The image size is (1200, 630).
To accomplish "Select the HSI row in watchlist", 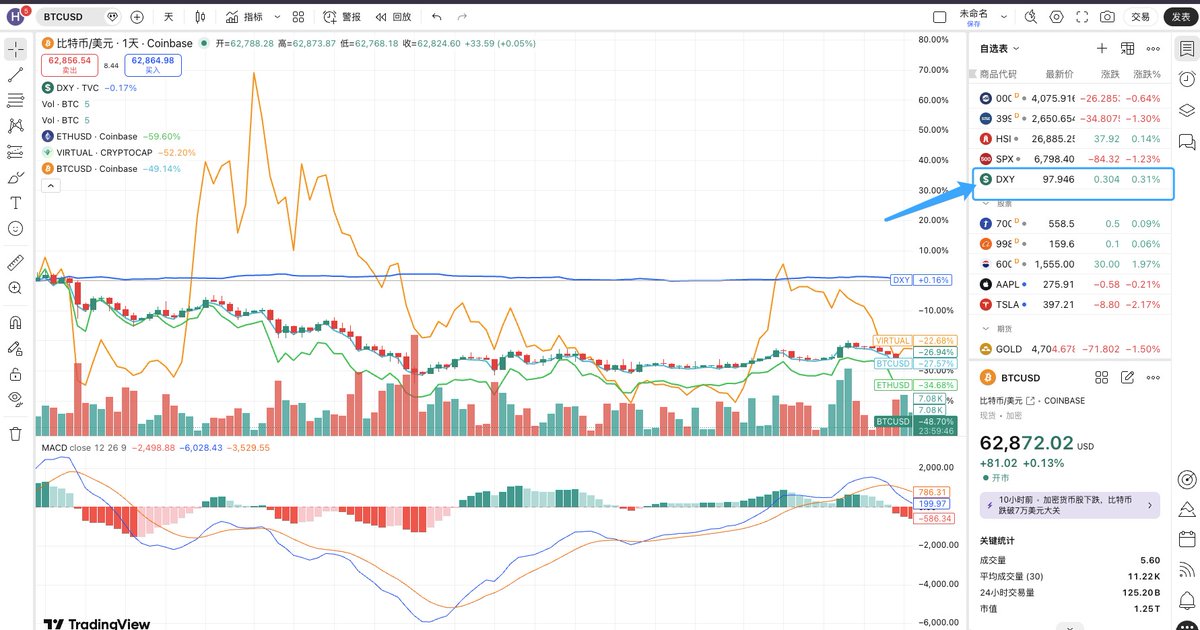I will click(x=1071, y=138).
